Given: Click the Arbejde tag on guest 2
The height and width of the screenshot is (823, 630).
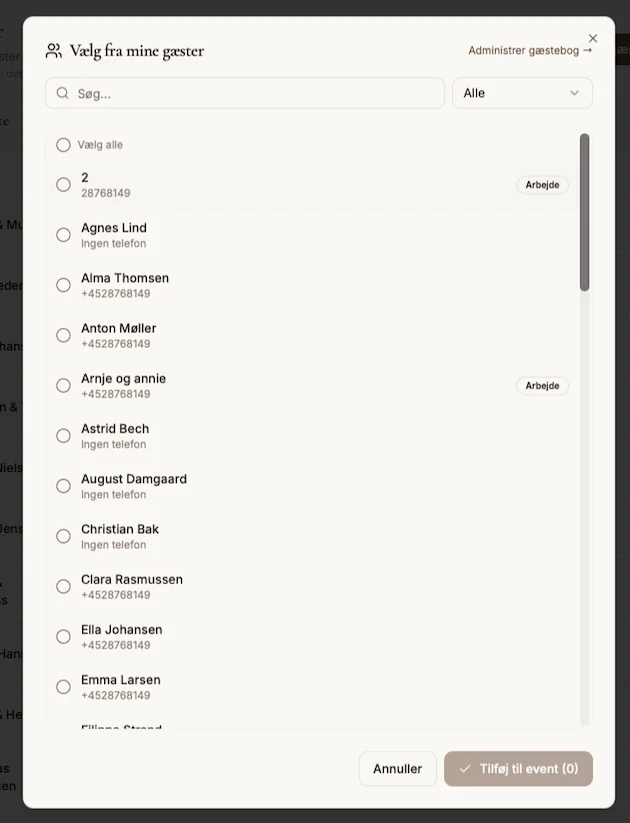Looking at the screenshot, I should (543, 185).
